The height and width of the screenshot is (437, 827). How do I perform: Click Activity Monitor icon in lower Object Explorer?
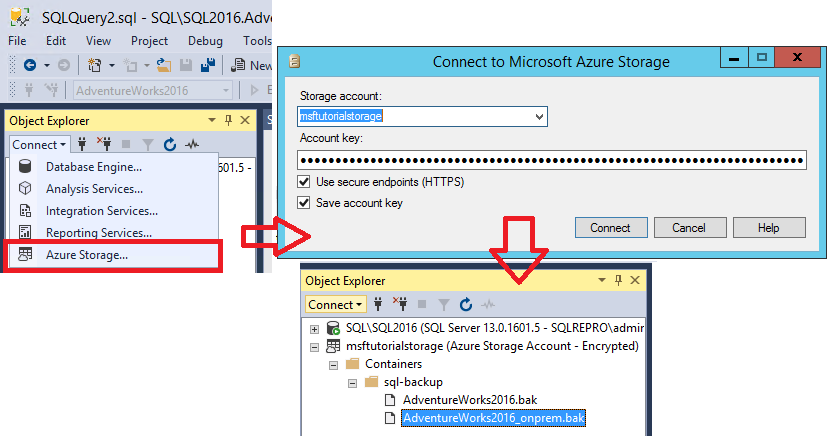[x=488, y=304]
